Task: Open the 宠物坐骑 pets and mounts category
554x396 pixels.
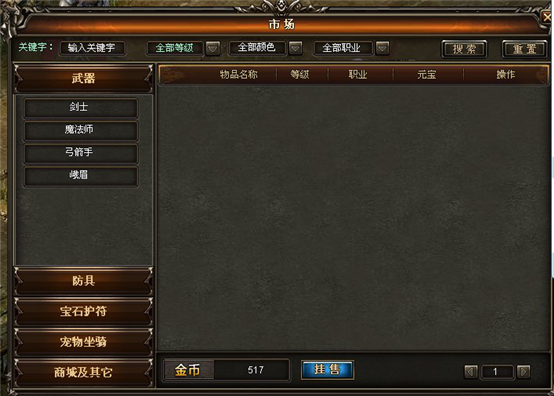Action: [x=84, y=342]
